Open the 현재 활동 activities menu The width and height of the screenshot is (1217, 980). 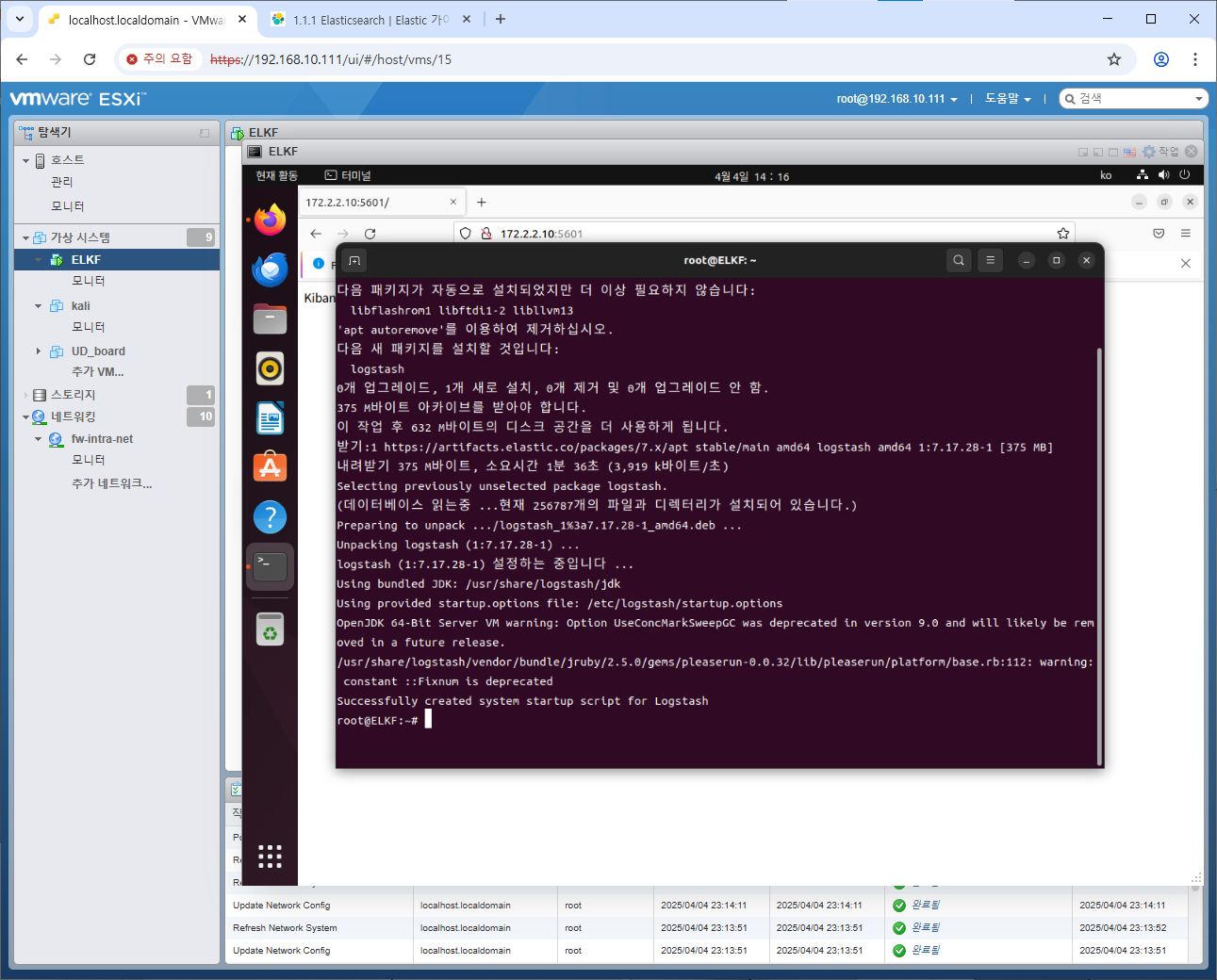coord(276,176)
